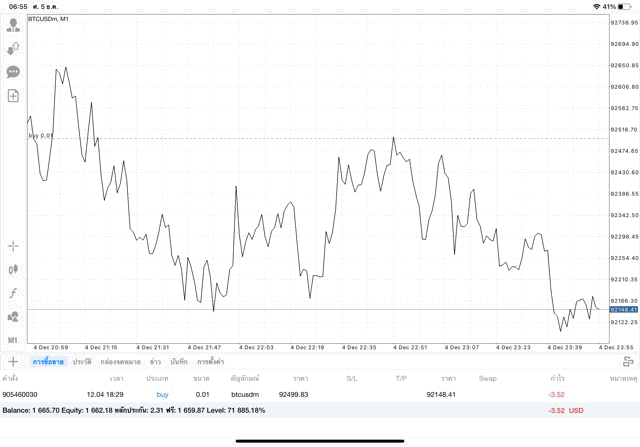Switch chart type via candlestick icon
Viewport: 640px width, 447px height.
(x=13, y=269)
